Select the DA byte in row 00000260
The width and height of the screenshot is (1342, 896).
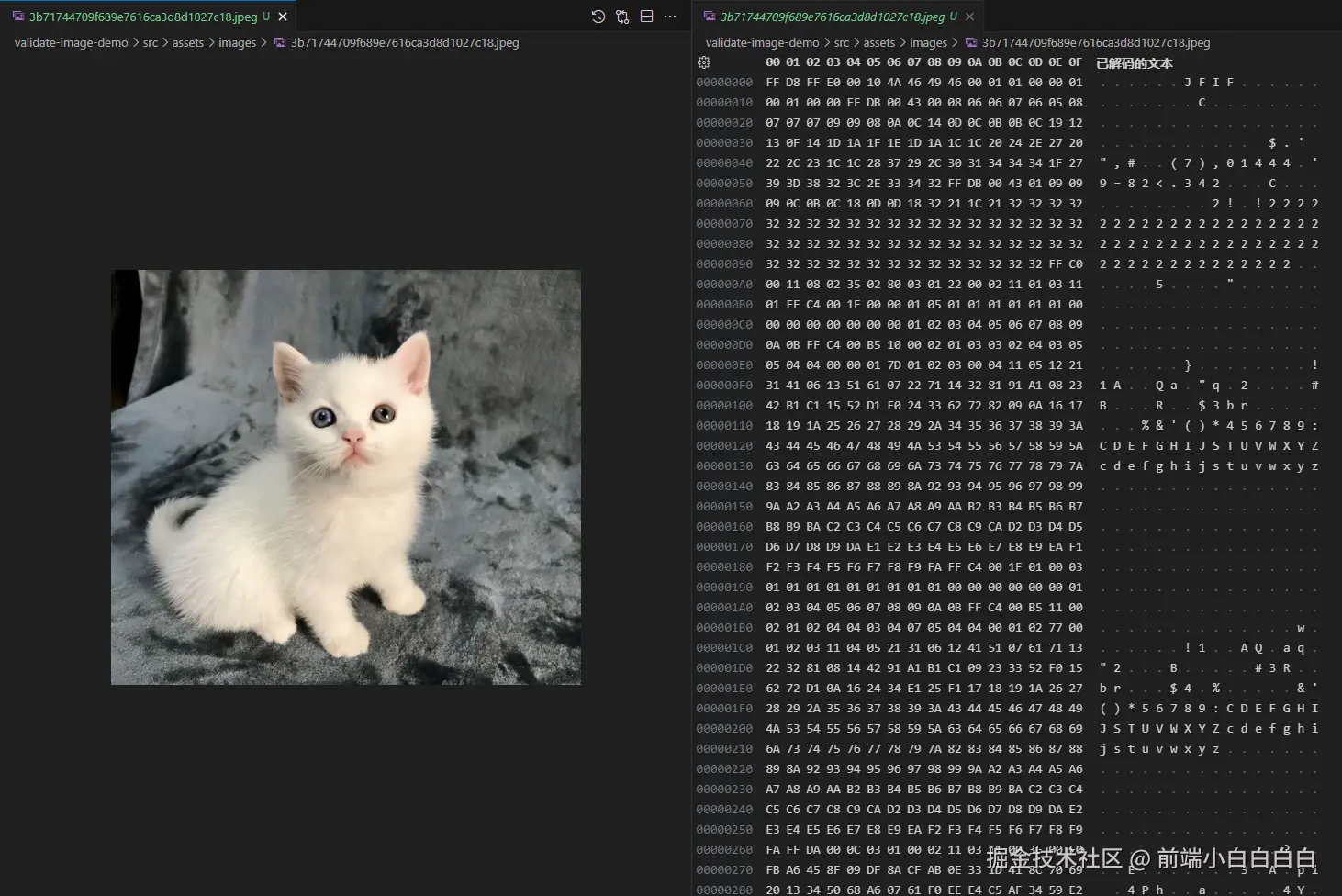click(813, 850)
